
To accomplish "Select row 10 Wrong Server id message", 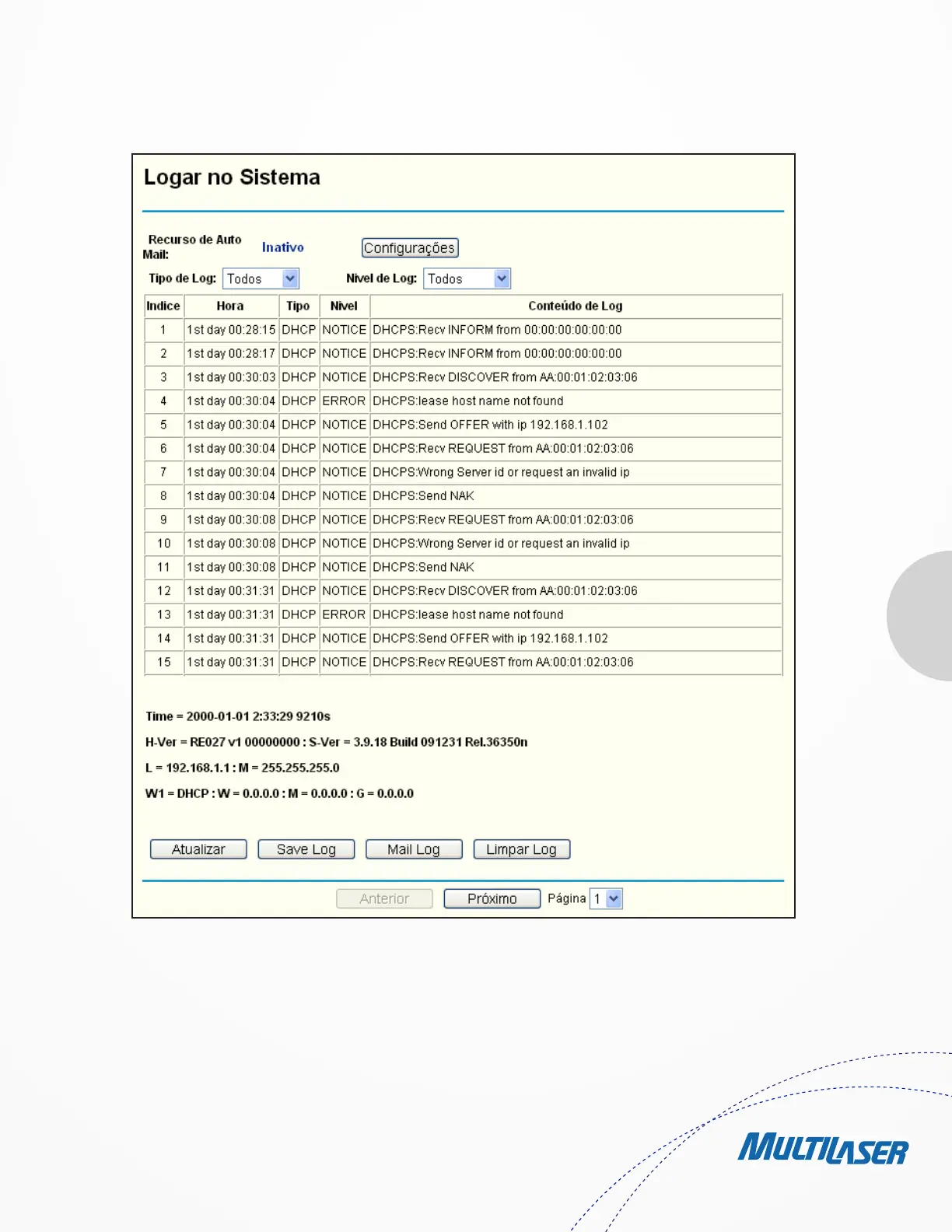I will tap(502, 544).
